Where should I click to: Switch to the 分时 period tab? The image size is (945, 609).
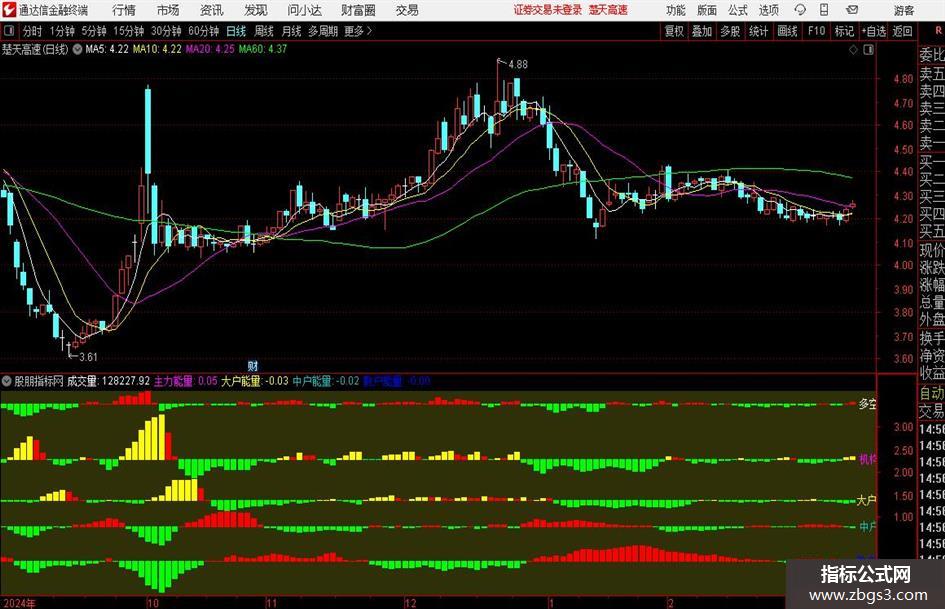tap(32, 31)
